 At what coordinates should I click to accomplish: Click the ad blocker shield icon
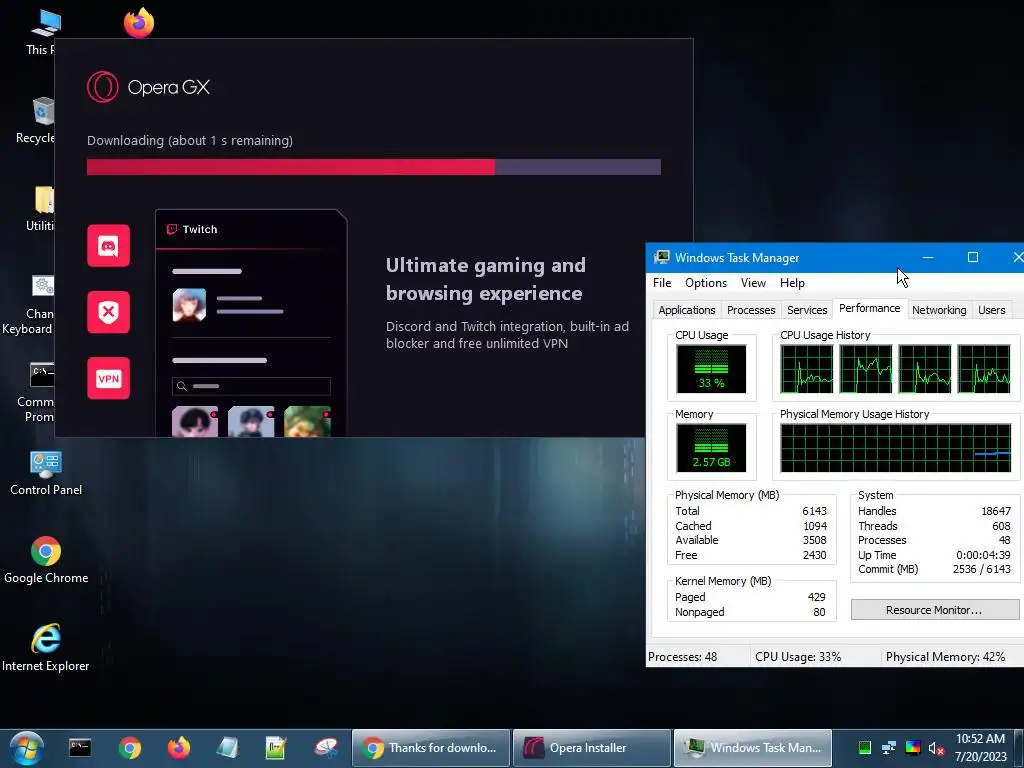click(x=108, y=312)
